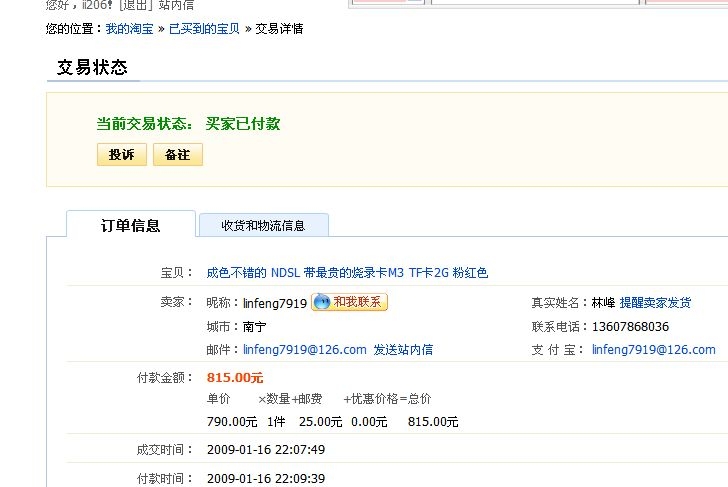Screen dimensions: 728x487
Task: Click 发送站内信 link
Action: pos(403,350)
